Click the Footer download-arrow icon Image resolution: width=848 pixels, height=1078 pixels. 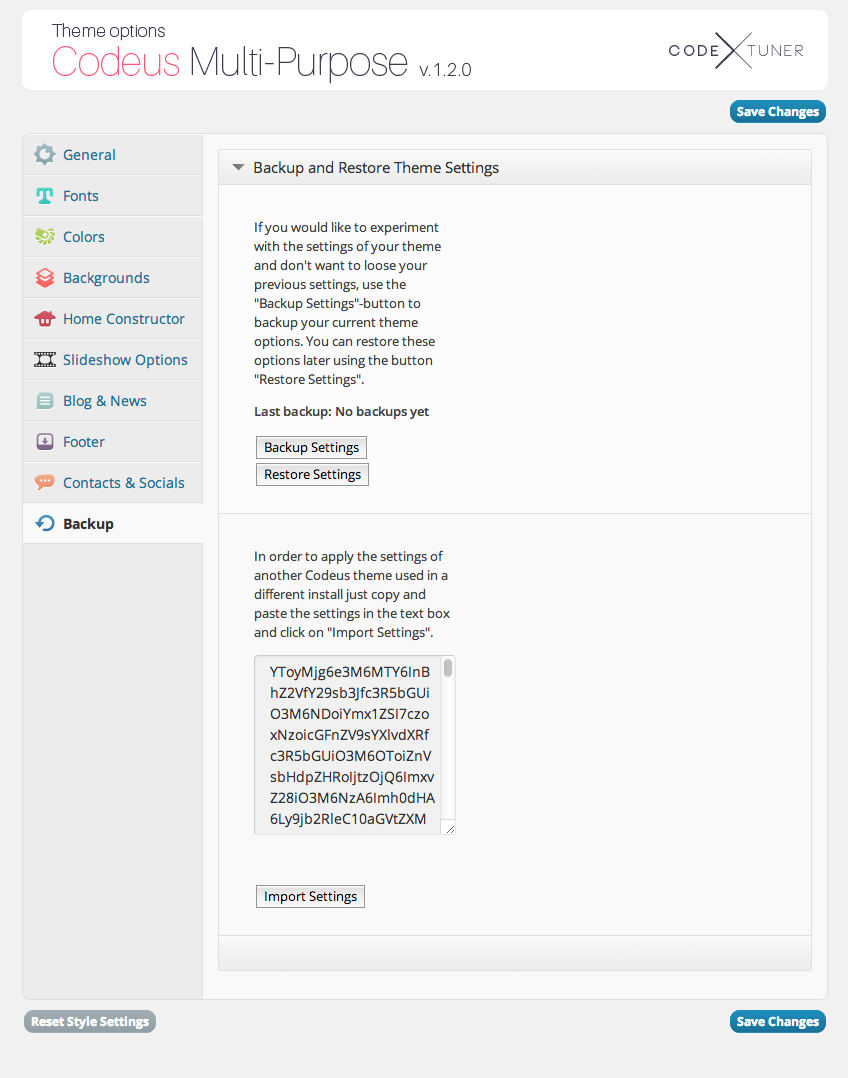[x=44, y=441]
